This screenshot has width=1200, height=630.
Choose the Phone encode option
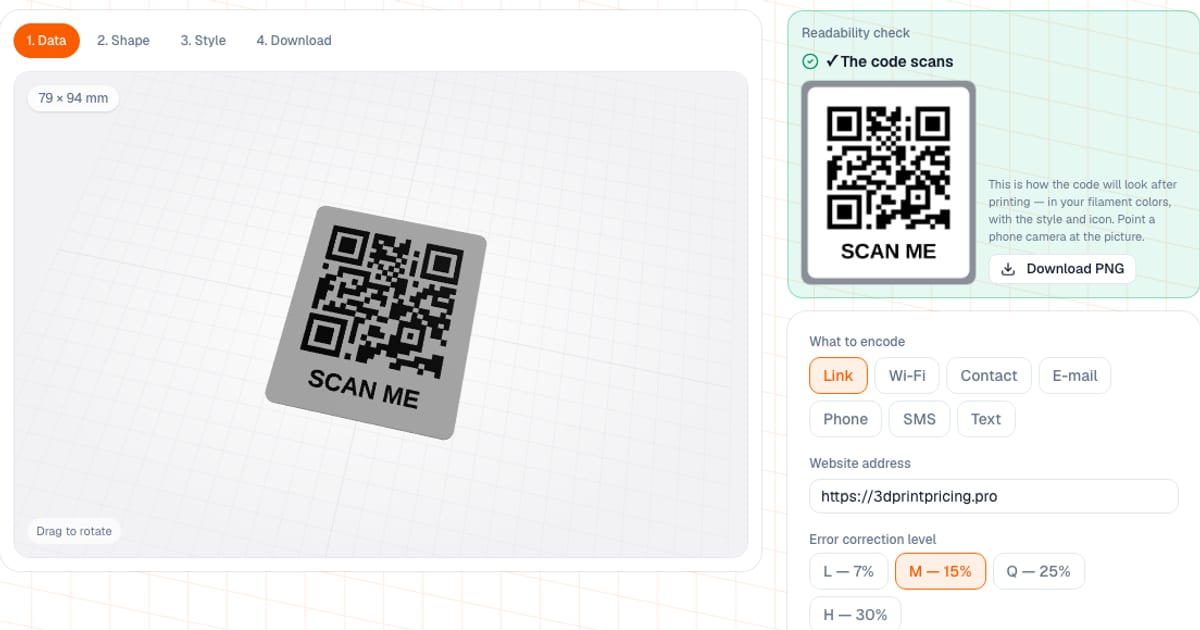tap(845, 419)
